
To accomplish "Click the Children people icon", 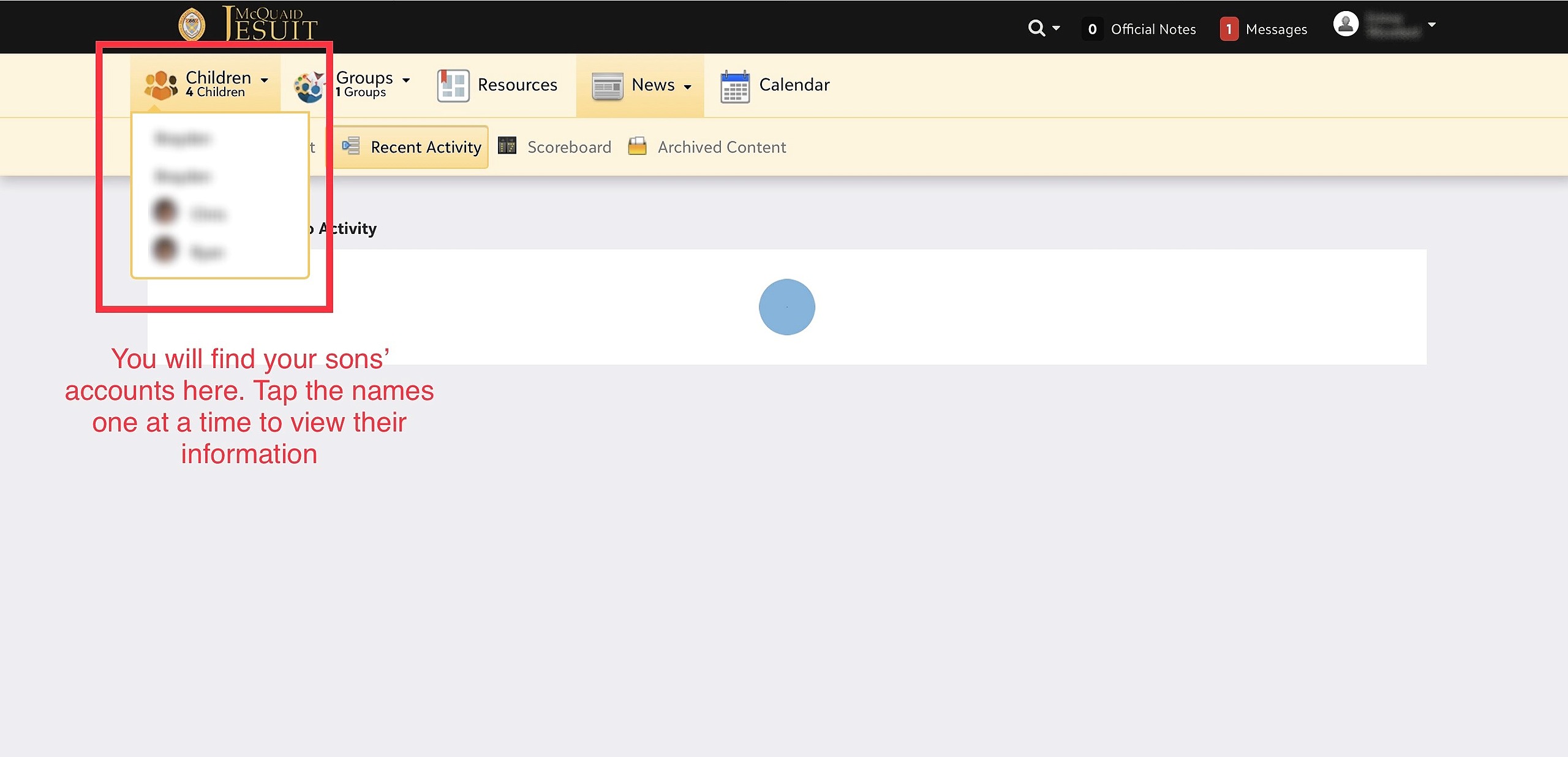I will 160,85.
